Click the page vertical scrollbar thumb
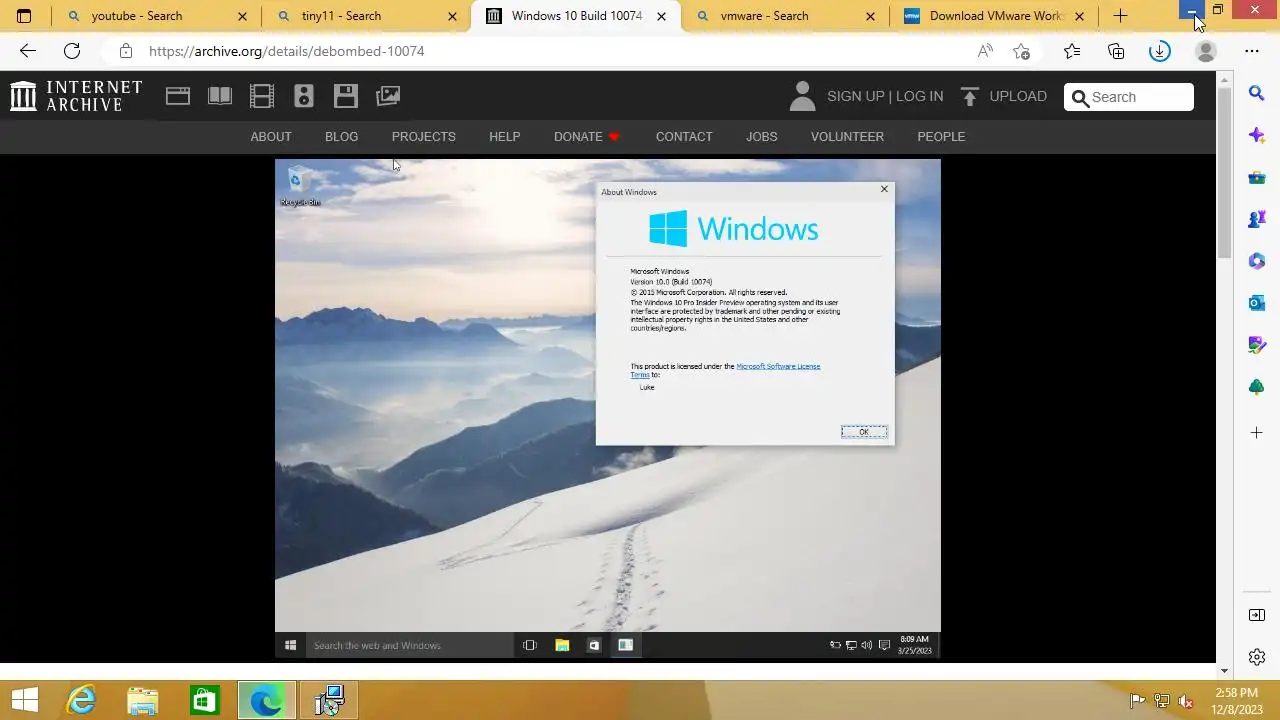The image size is (1280, 720). (1224, 172)
